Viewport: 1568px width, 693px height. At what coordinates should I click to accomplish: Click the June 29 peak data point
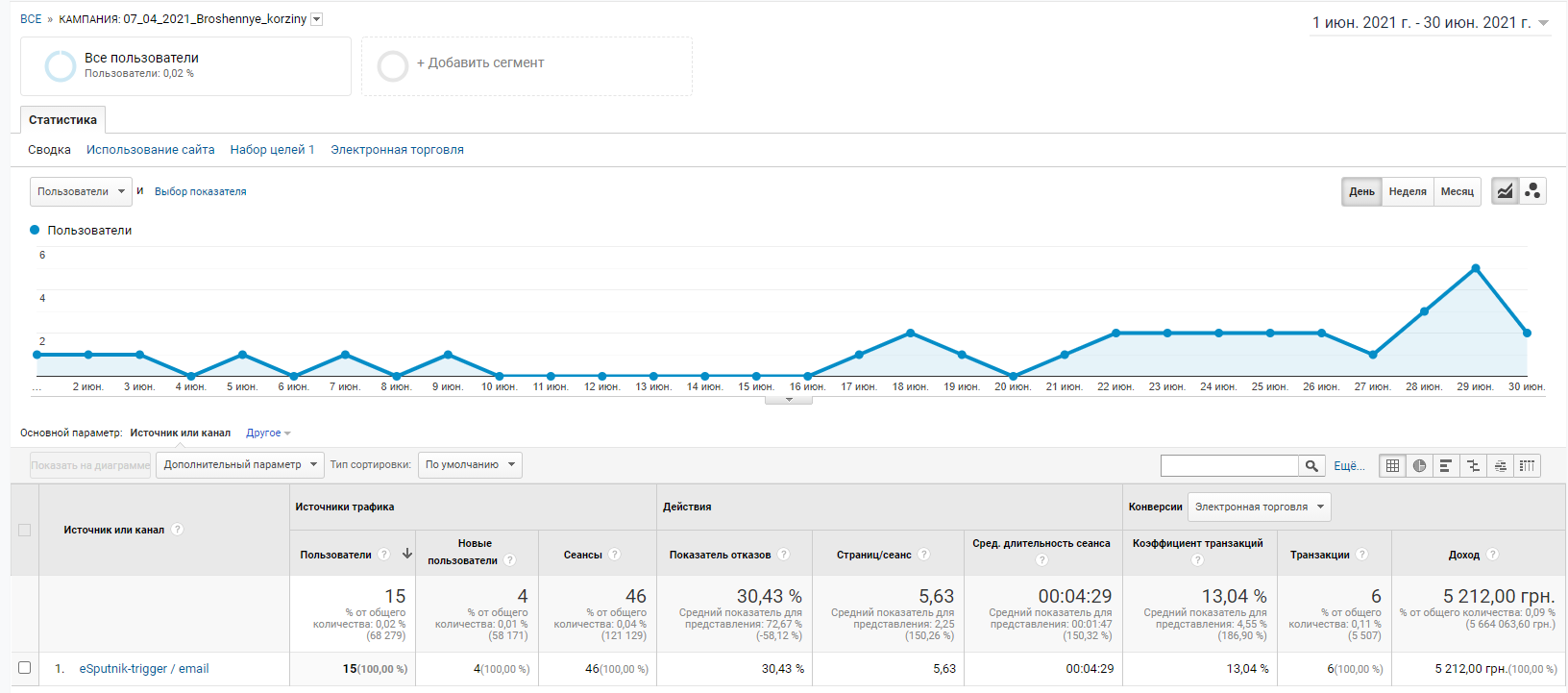pos(1475,268)
